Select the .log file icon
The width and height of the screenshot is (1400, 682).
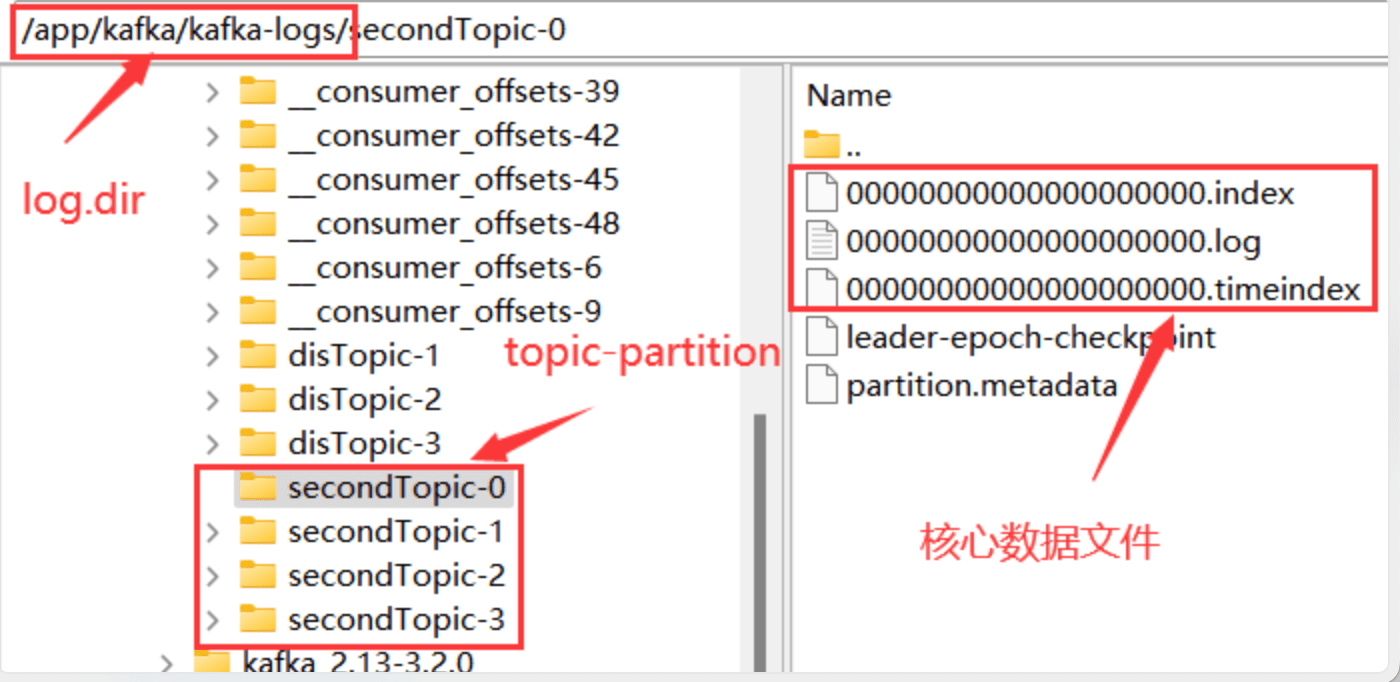pos(822,241)
